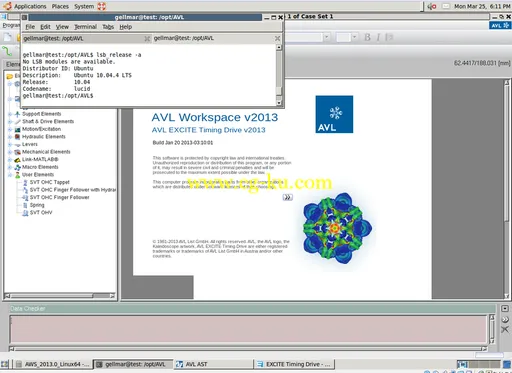Click the terminal scrollbar down arrow
Viewport: 512px width, 373px height.
tap(279, 103)
